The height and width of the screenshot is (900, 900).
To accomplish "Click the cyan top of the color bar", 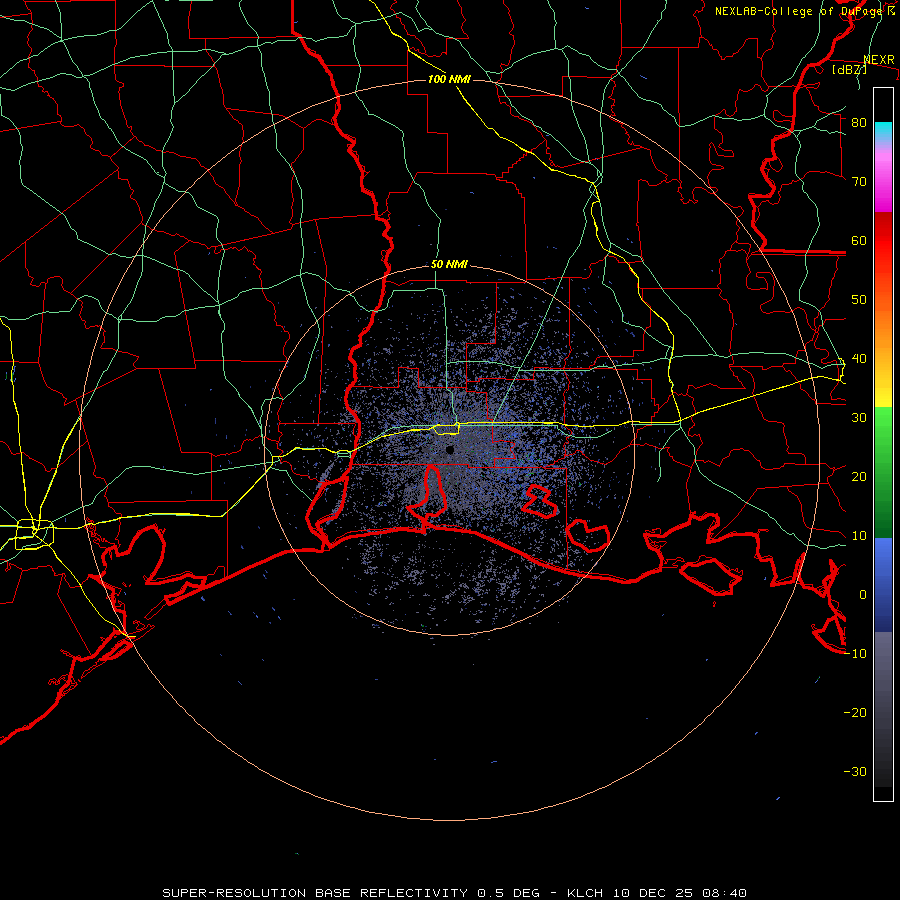I will click(883, 131).
